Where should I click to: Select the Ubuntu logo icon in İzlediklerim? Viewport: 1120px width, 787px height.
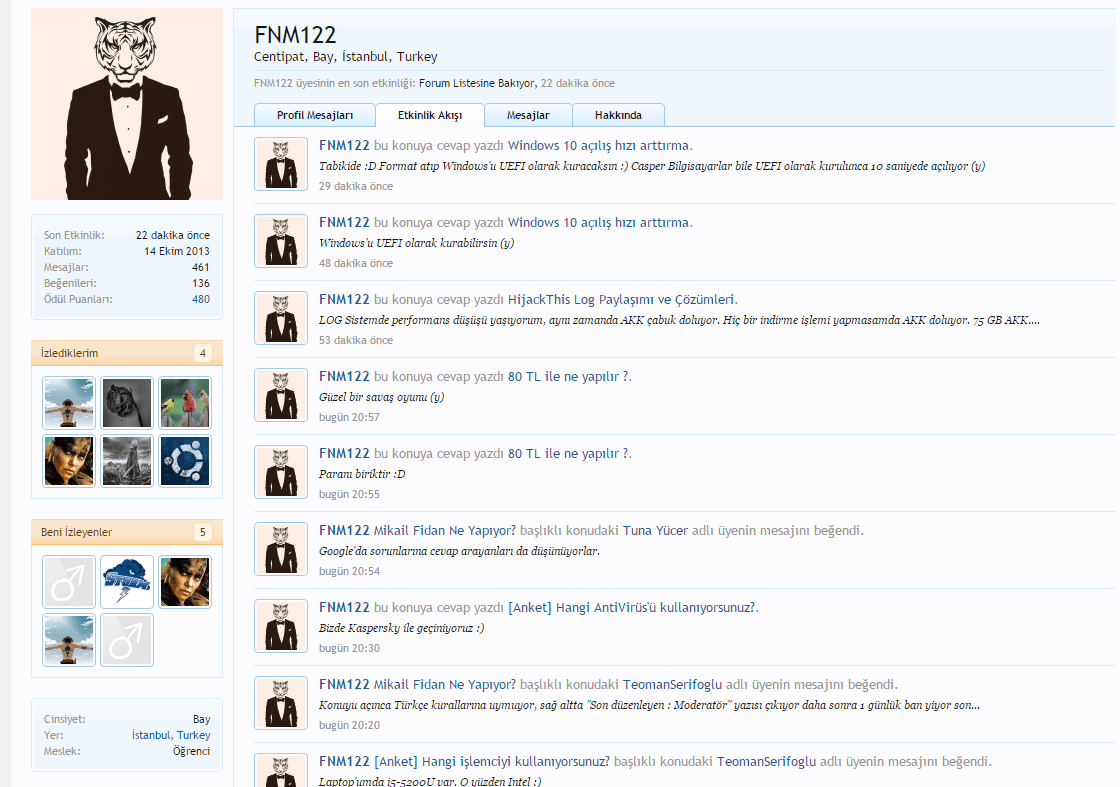click(x=184, y=461)
